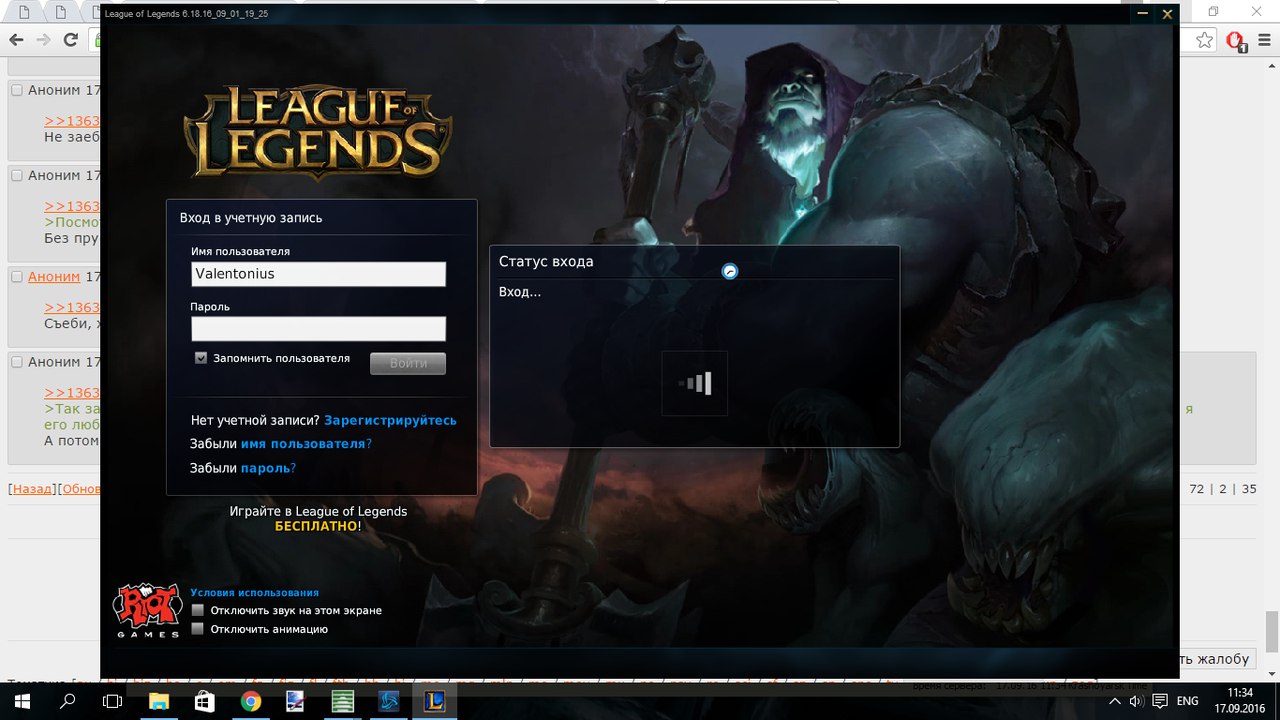Image resolution: width=1280 pixels, height=720 pixels.
Task: Open Task View on the taskbar
Action: pos(112,701)
